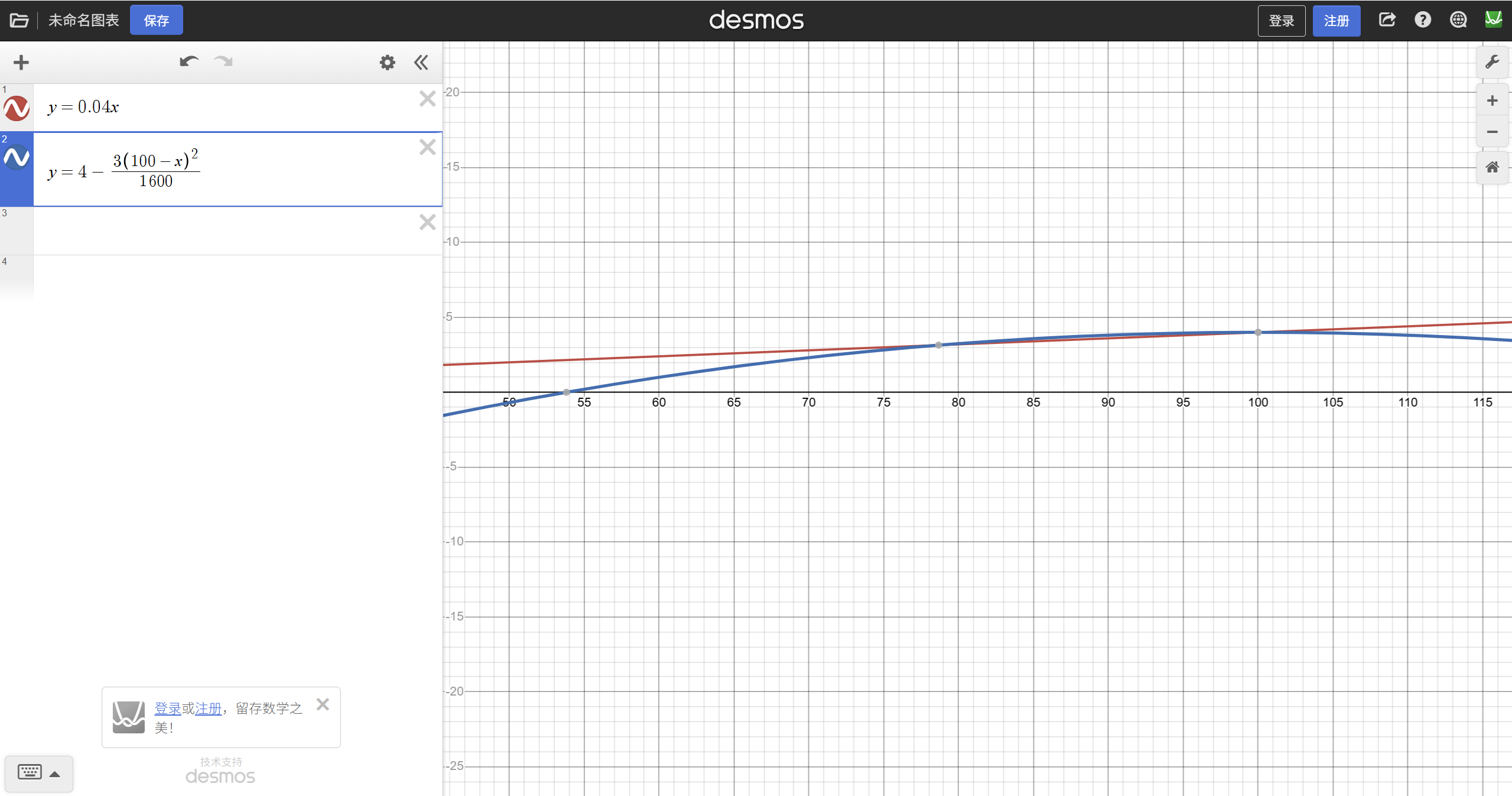1512x796 pixels.
Task: Click the maximum point at x=100
Action: (x=1258, y=332)
